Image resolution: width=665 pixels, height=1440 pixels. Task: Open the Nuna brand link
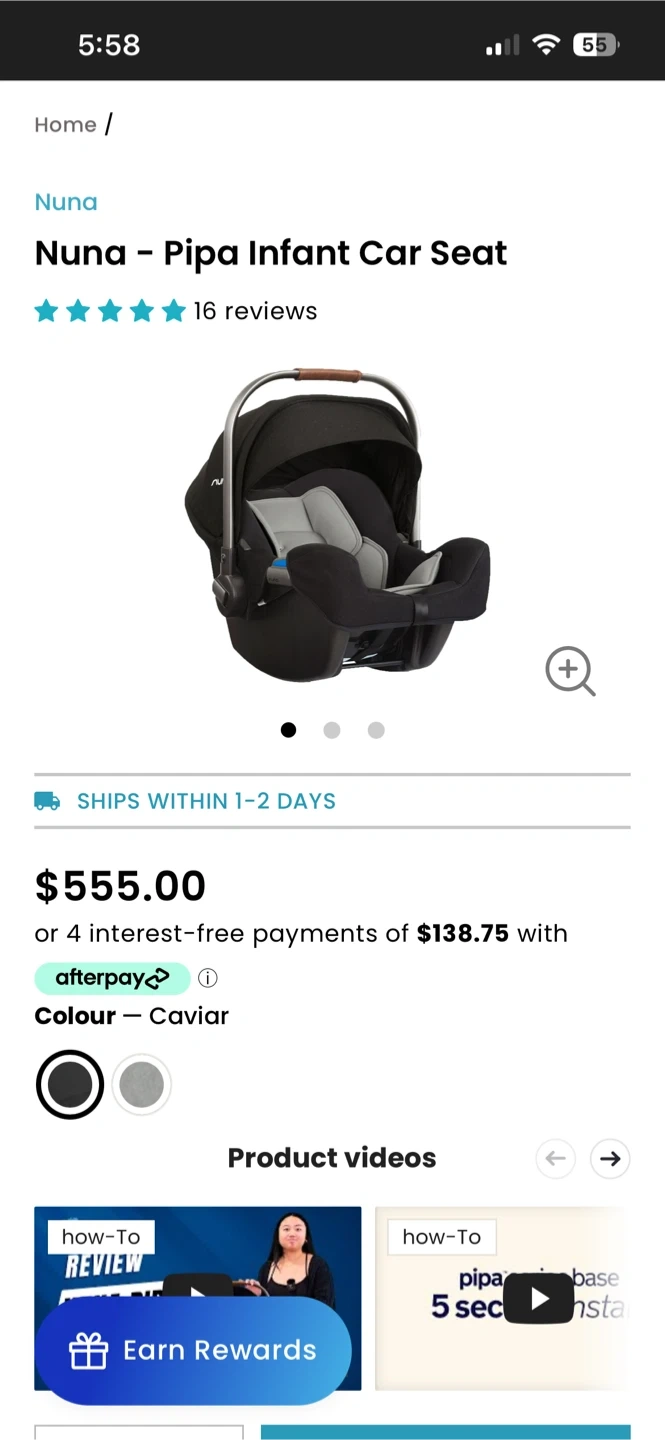pyautogui.click(x=66, y=202)
